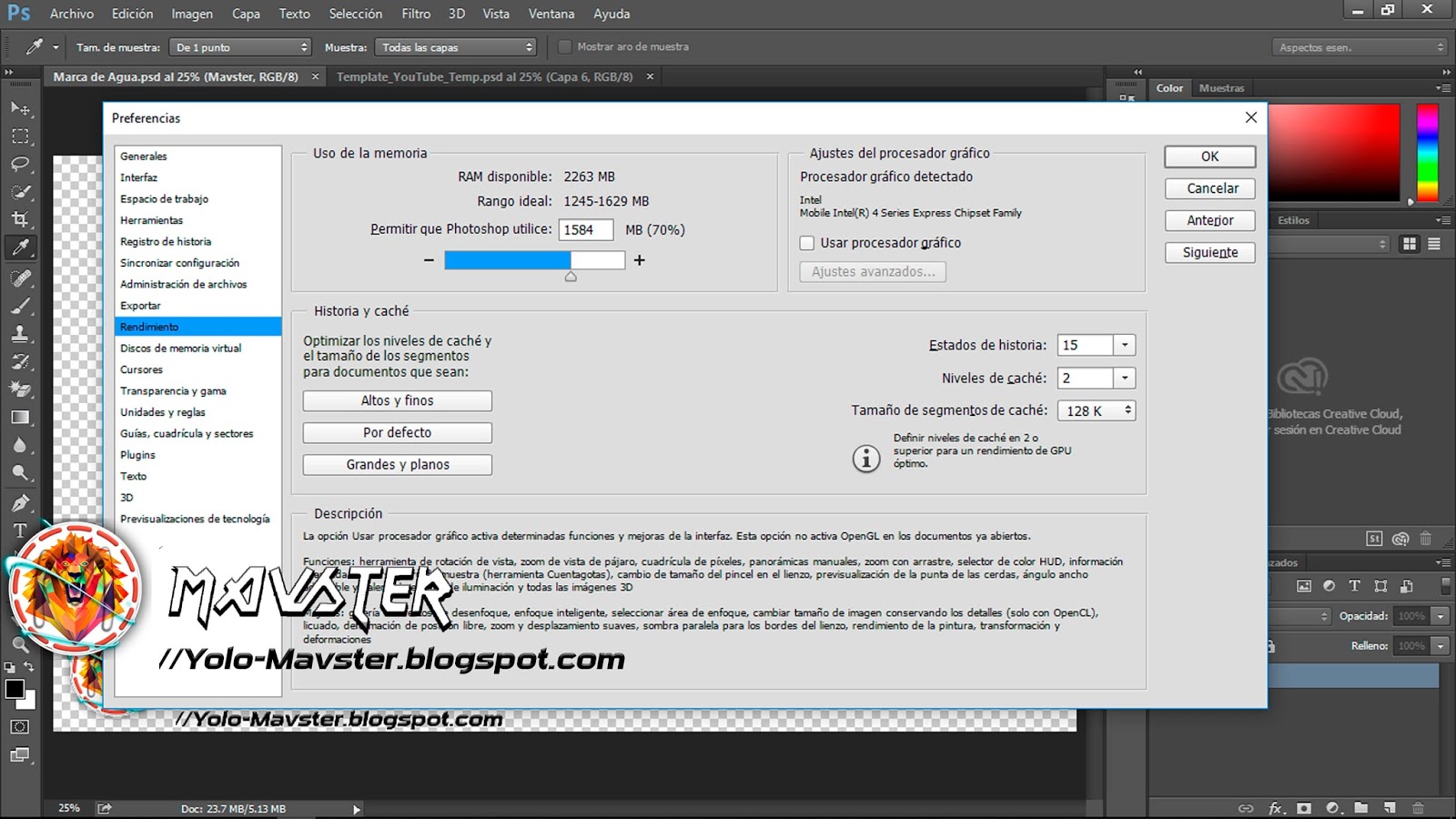Image resolution: width=1456 pixels, height=819 pixels.
Task: Expand the 'Estados de historia' dropdown arrow
Action: point(1125,345)
